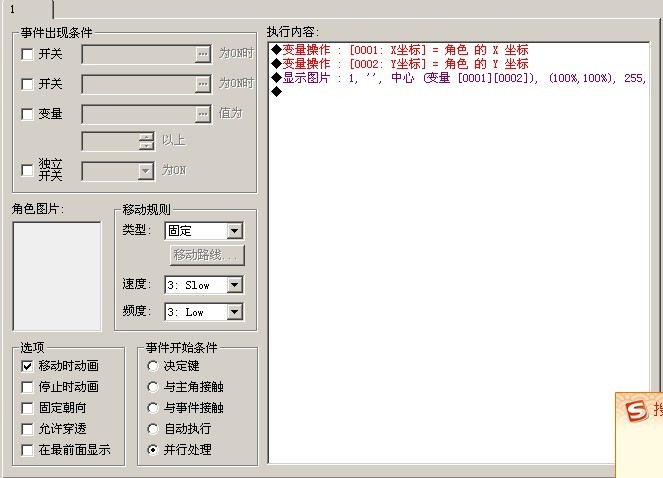Click the 角色图片 preview box

click(x=57, y=276)
